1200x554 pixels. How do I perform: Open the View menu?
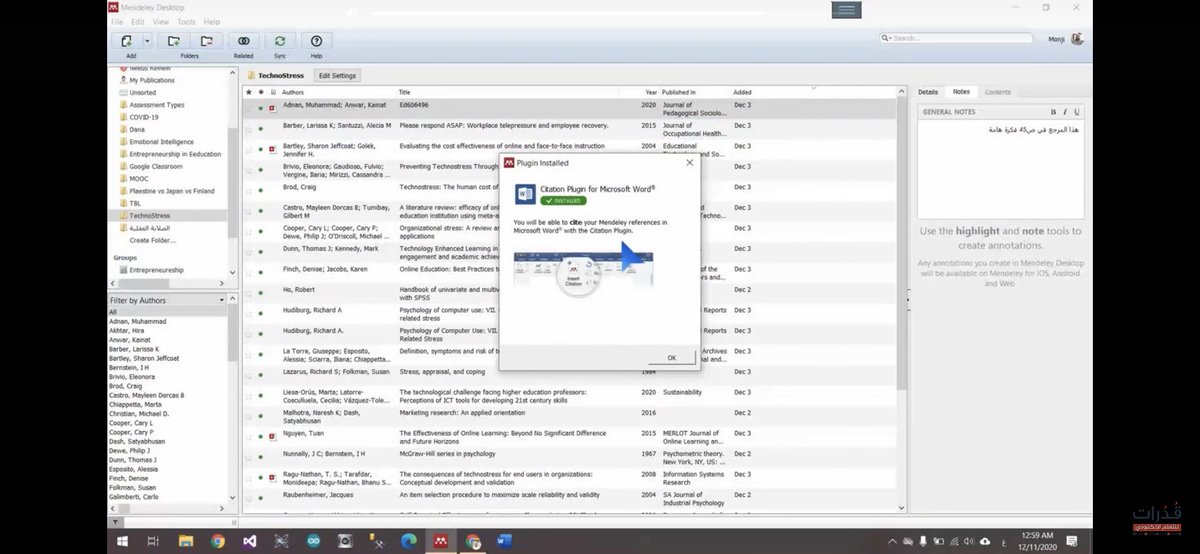pyautogui.click(x=161, y=21)
